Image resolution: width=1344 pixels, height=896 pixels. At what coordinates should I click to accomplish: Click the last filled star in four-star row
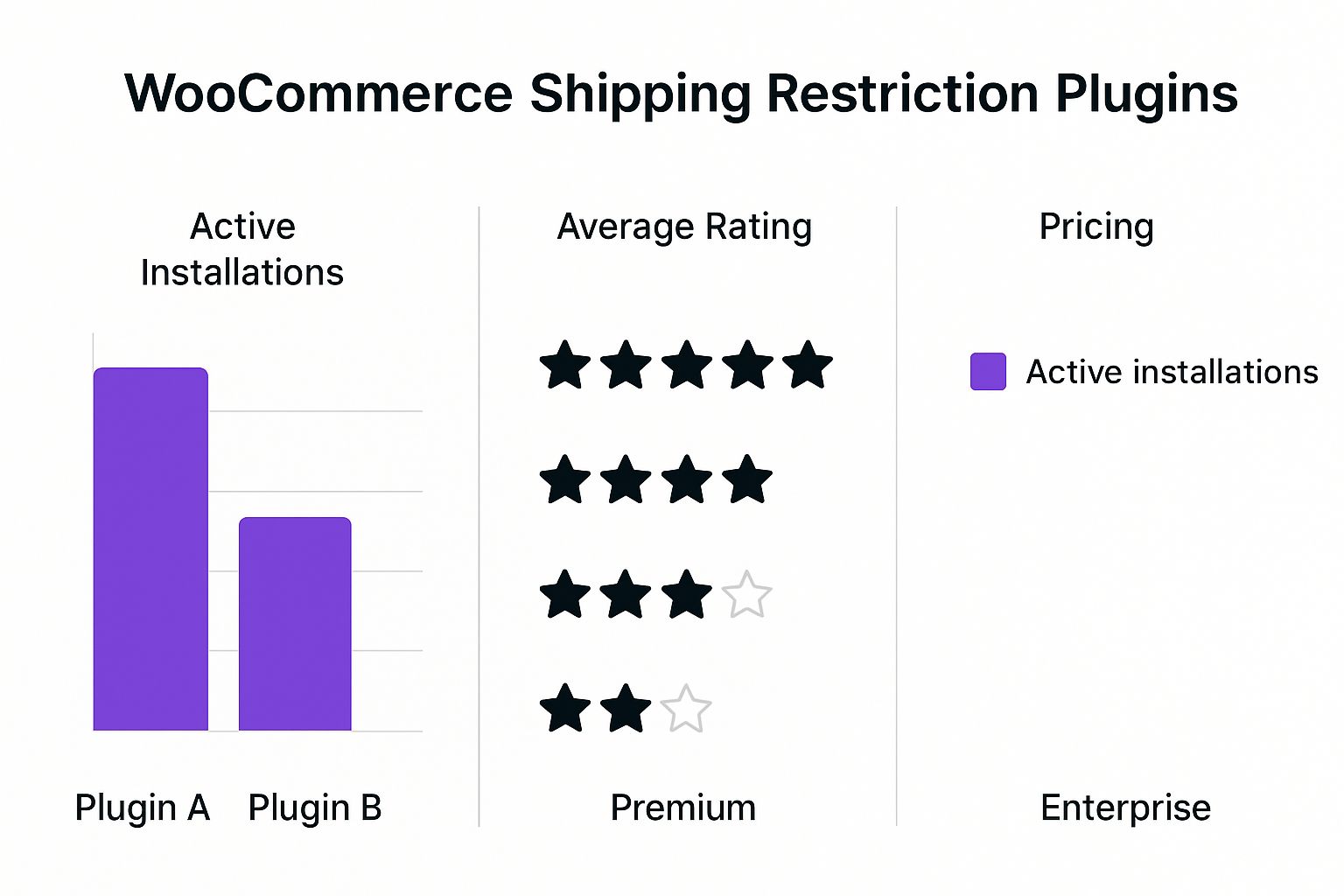(747, 479)
